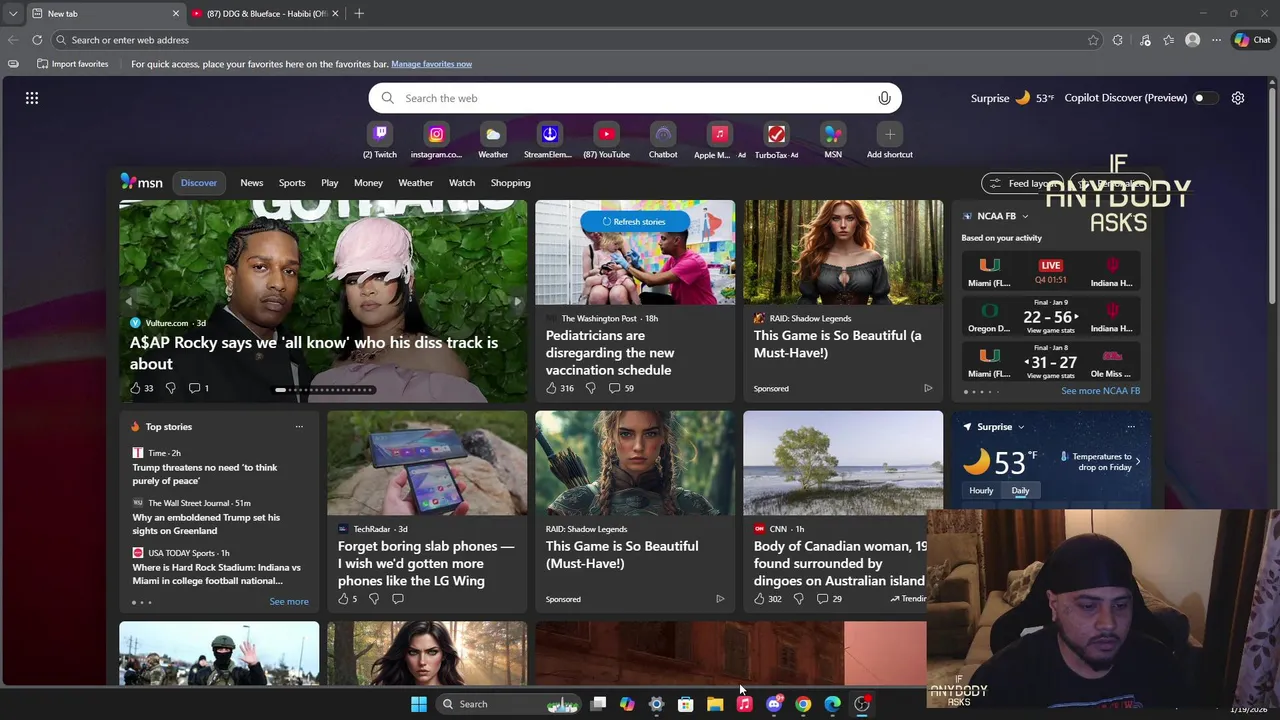Open the Instagram shortcut tile
Image resolution: width=1280 pixels, height=720 pixels.
pyautogui.click(x=436, y=134)
